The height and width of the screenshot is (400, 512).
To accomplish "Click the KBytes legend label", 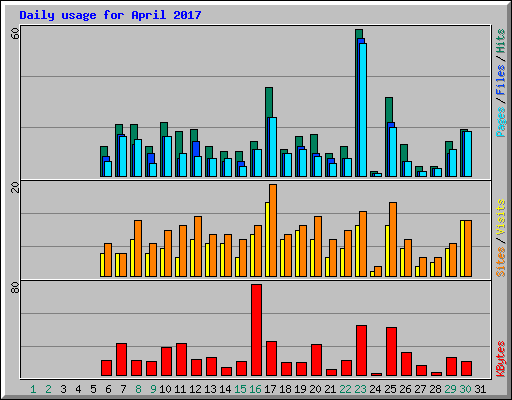I will point(500,359).
